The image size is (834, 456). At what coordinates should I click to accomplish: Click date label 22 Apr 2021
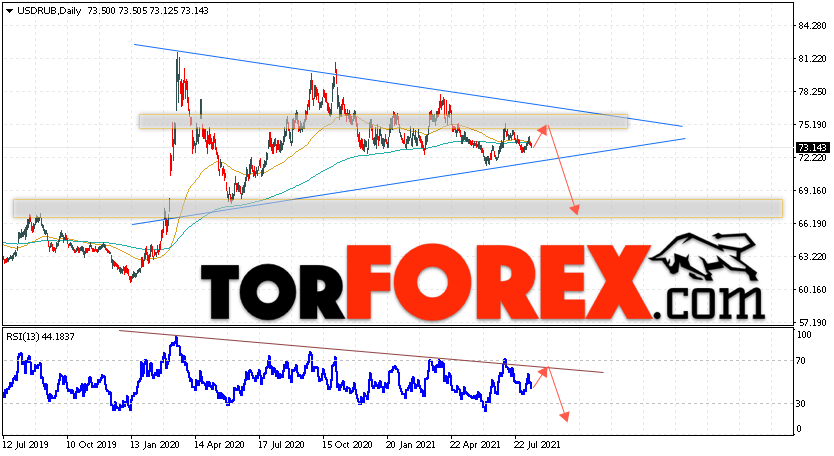click(x=473, y=444)
